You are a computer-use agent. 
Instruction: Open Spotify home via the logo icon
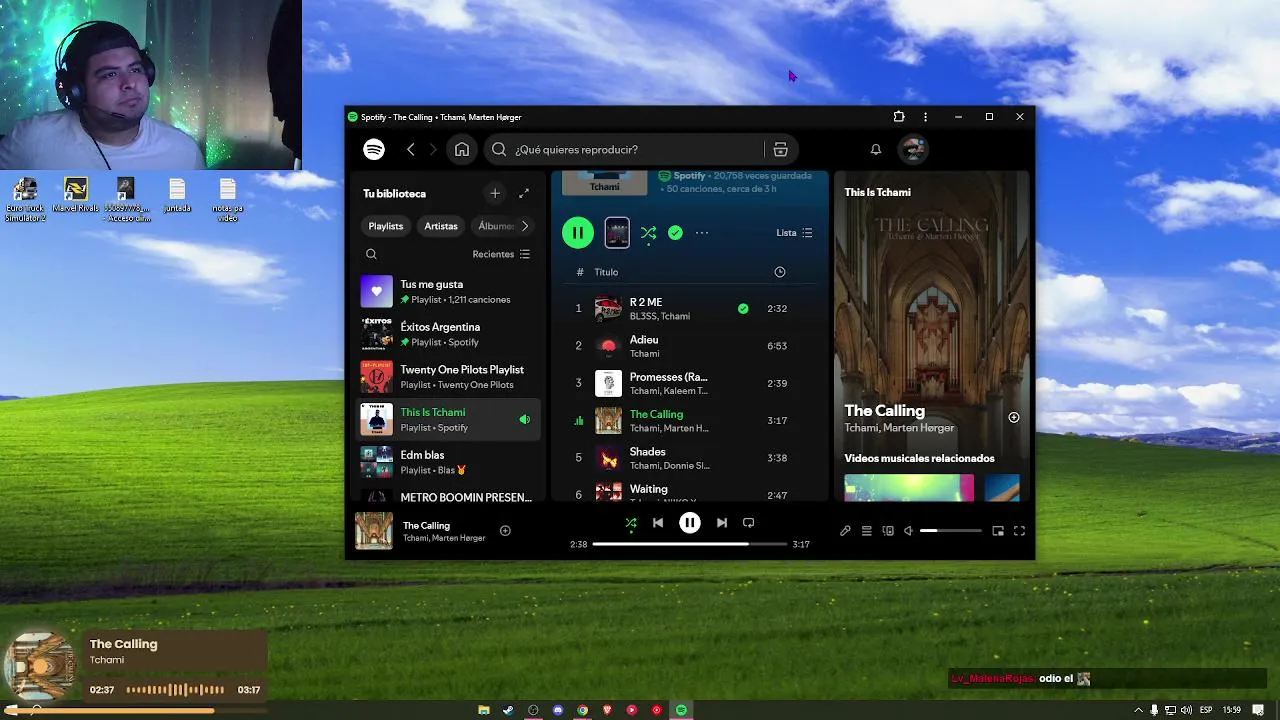point(374,149)
